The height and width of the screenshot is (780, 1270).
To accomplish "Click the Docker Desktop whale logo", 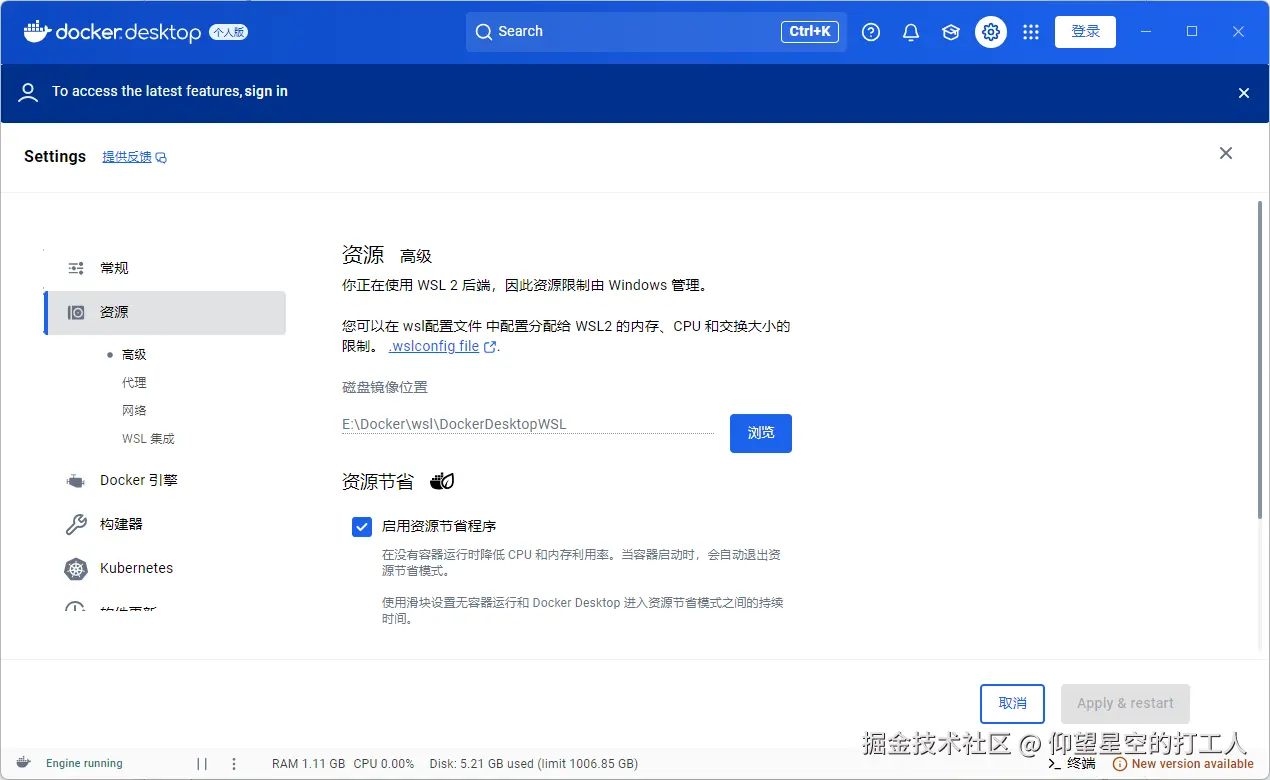I will [37, 31].
